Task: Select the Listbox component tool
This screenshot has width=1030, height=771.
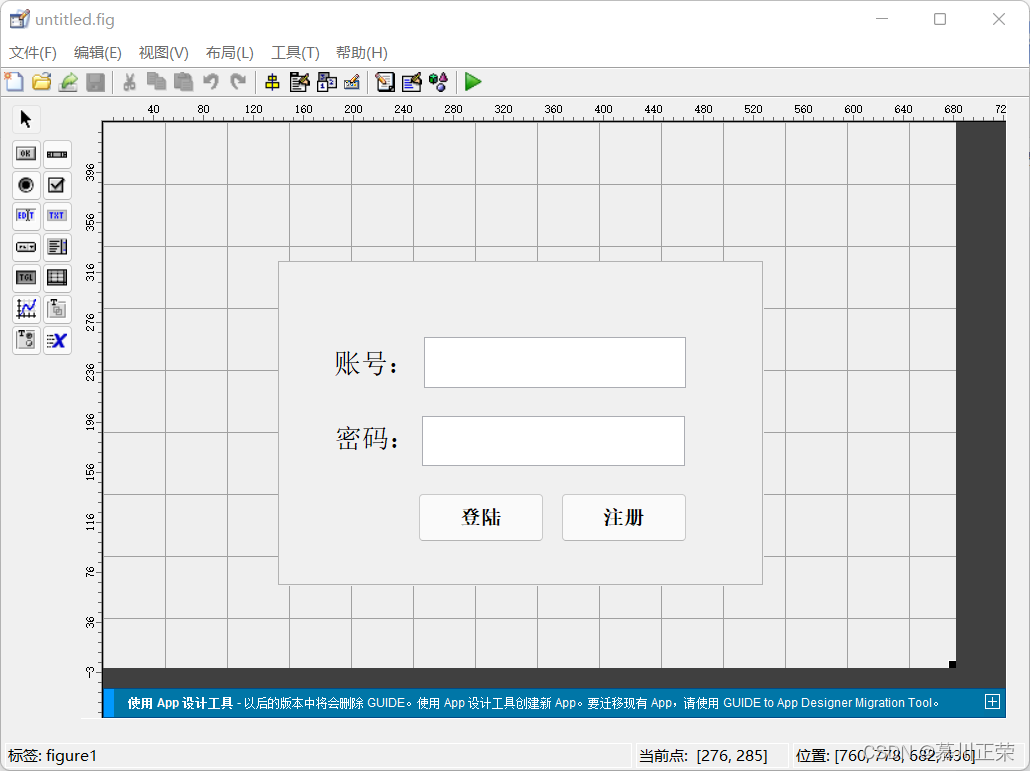Action: [x=57, y=247]
